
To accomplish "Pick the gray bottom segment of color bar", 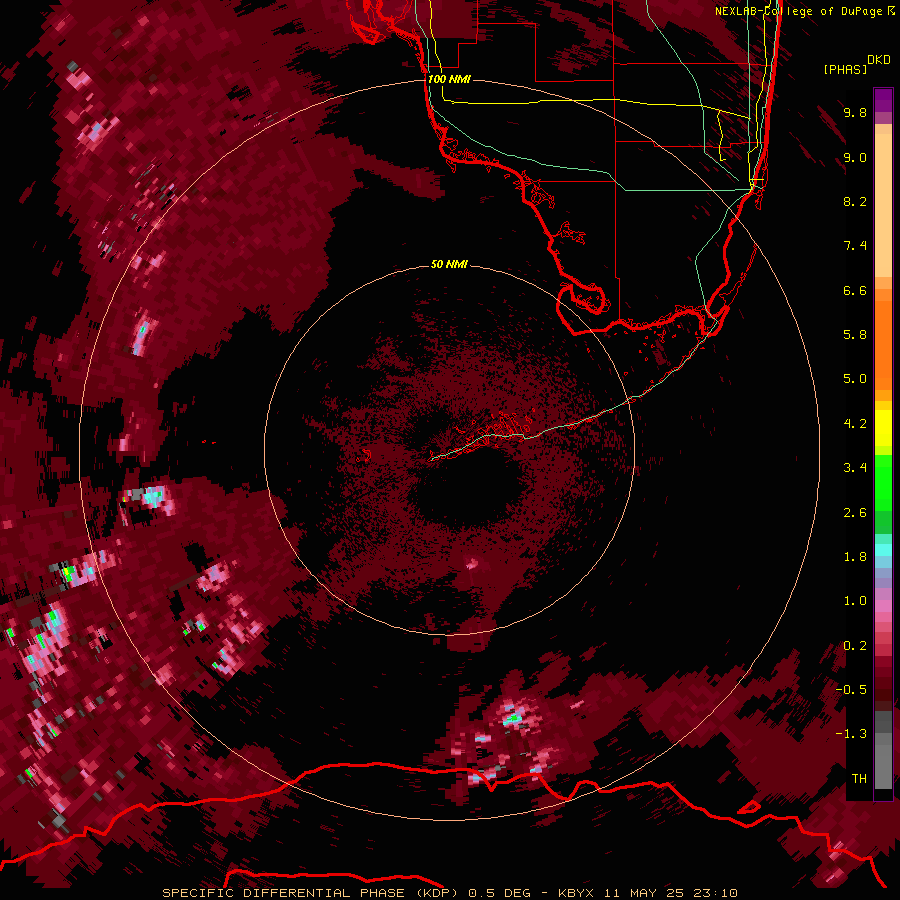I will 883,763.
